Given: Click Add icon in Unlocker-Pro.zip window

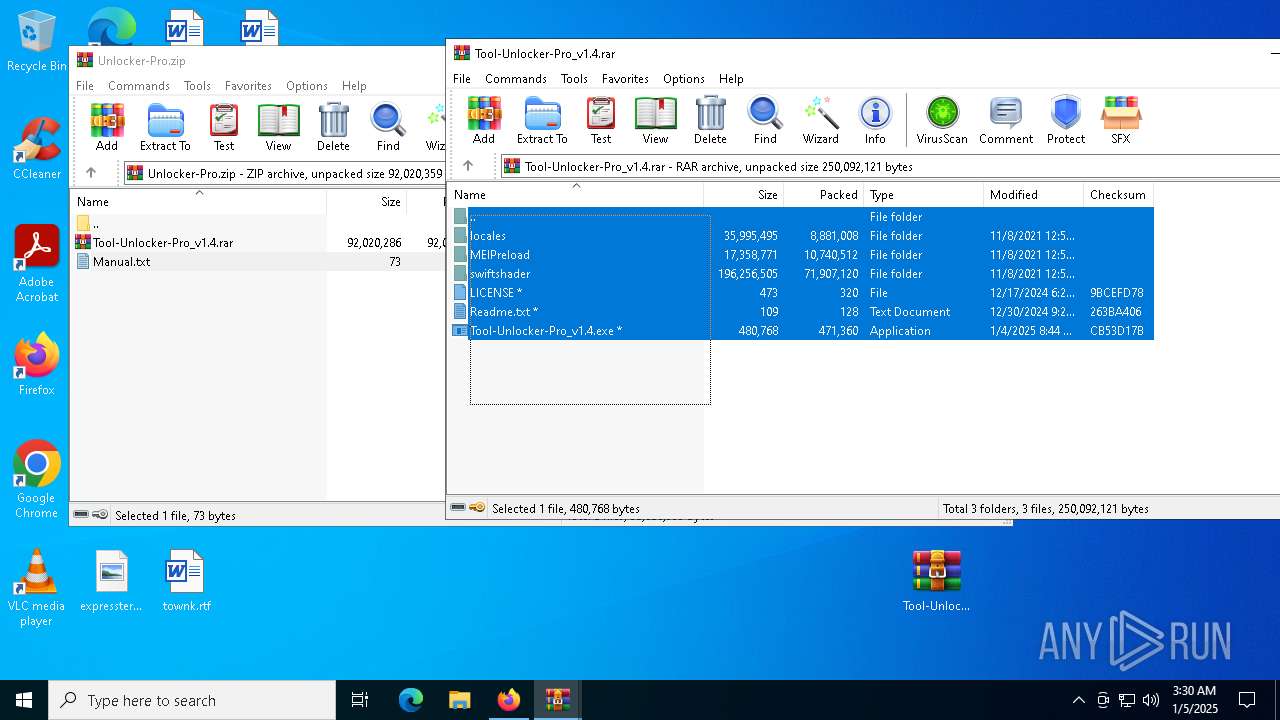Looking at the screenshot, I should 107,128.
